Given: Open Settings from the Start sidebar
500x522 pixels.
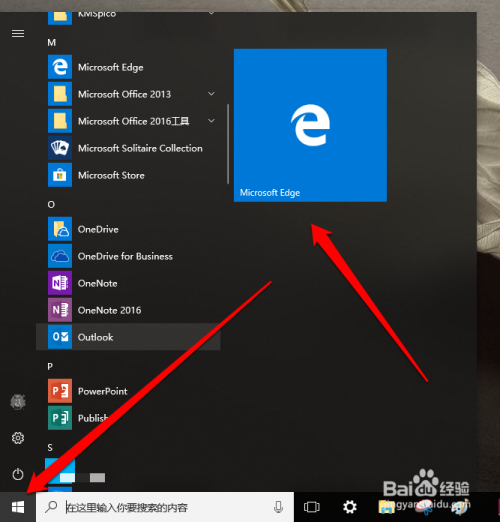Looking at the screenshot, I should (18, 438).
